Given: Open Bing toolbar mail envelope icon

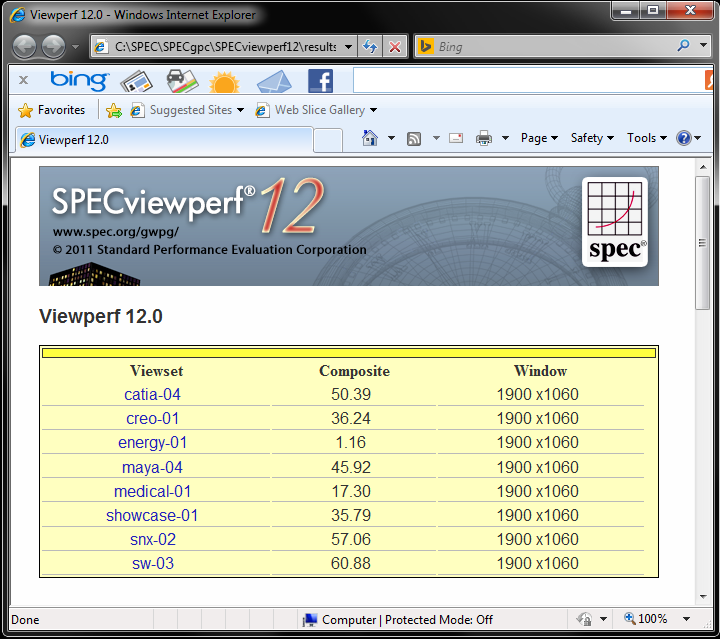Looking at the screenshot, I should tap(274, 82).
